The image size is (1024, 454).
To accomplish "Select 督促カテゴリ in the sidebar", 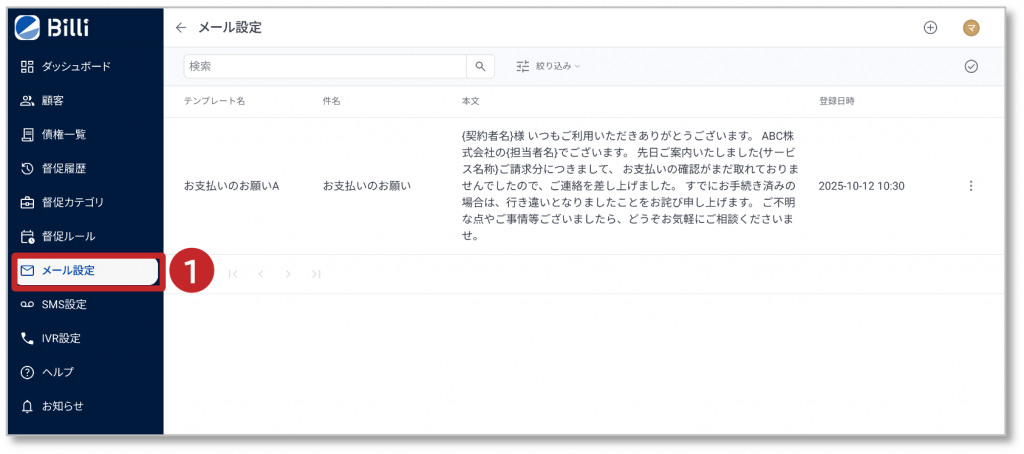I will pos(72,202).
